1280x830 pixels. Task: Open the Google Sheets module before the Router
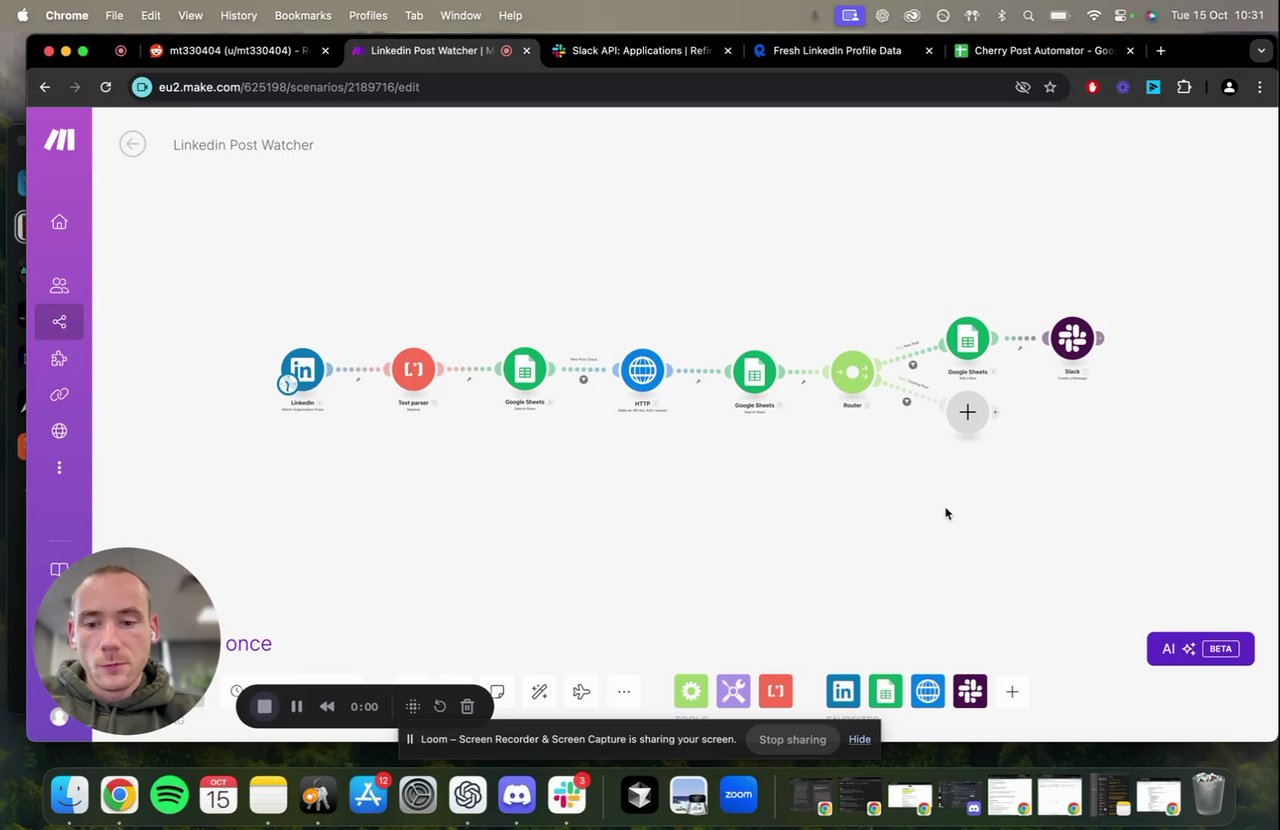click(754, 372)
